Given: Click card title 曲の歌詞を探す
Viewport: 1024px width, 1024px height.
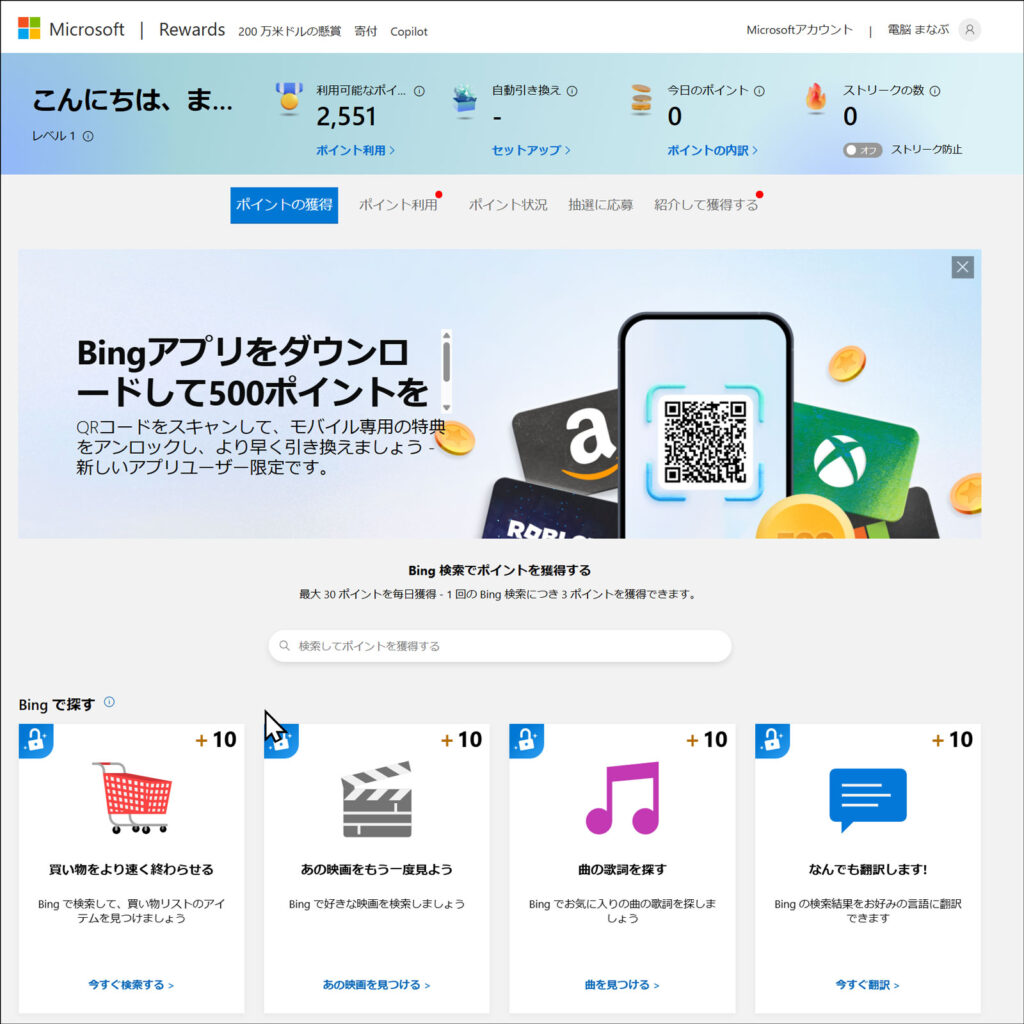Looking at the screenshot, I should tap(622, 869).
